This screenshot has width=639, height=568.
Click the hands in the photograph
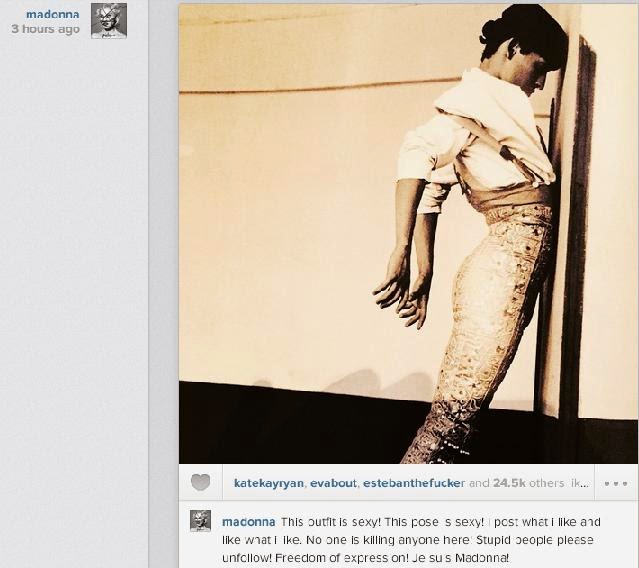coord(401,293)
